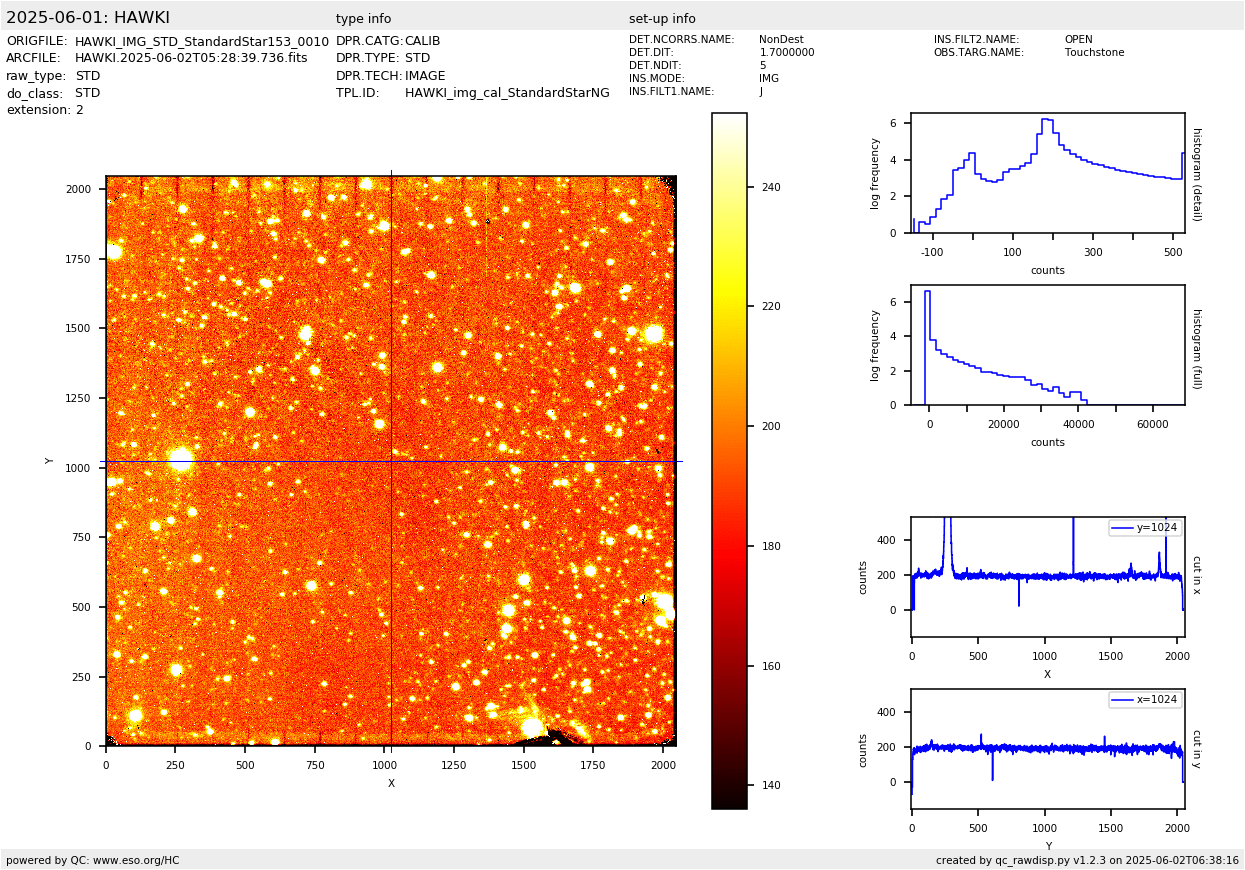Image resolution: width=1245 pixels, height=870 pixels.
Task: Click the OBS.TARG.NAME value Touchstone
Action: click(x=1094, y=53)
